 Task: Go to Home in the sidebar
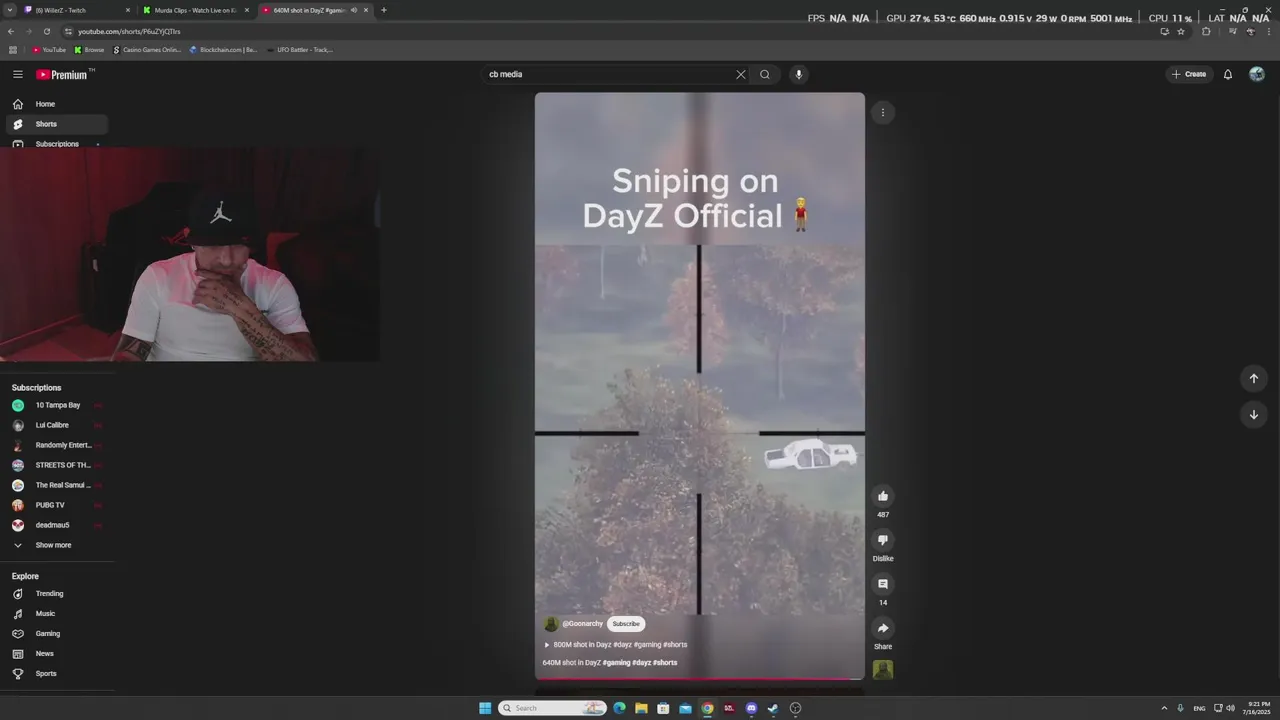pyautogui.click(x=57, y=104)
